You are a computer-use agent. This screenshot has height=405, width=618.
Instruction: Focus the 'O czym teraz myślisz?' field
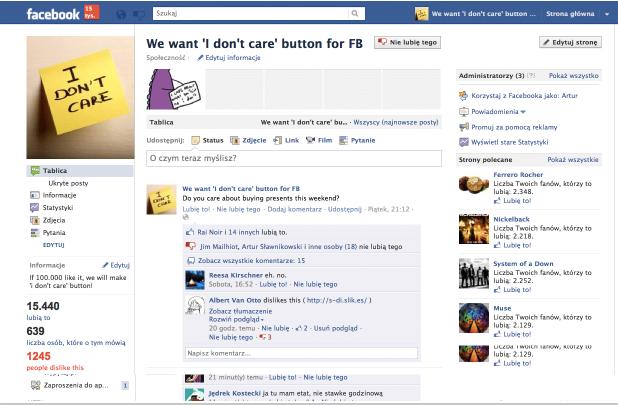coord(294,158)
